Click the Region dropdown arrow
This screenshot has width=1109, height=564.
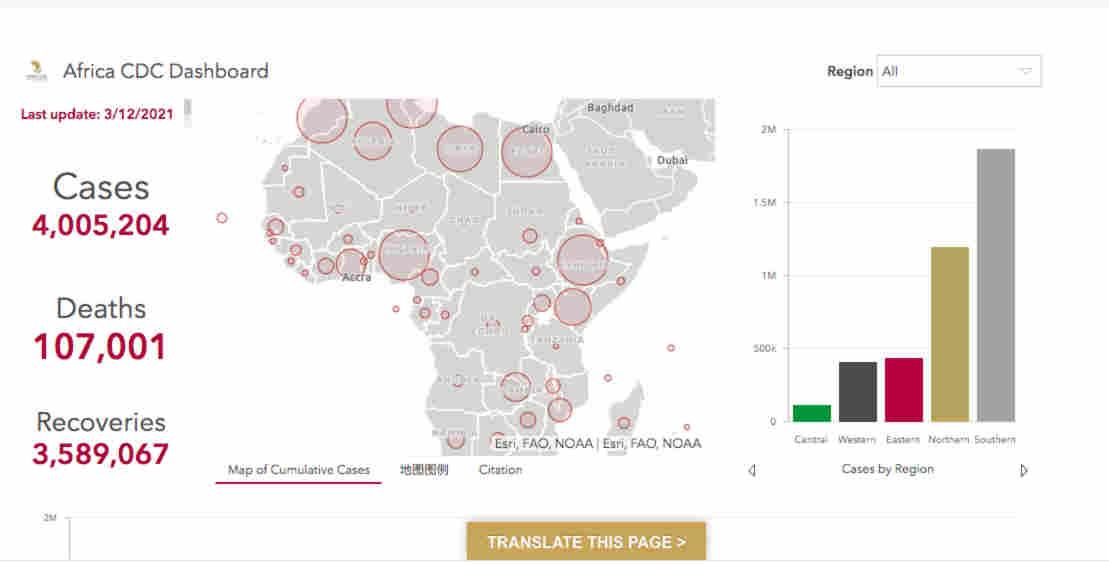pos(1024,71)
